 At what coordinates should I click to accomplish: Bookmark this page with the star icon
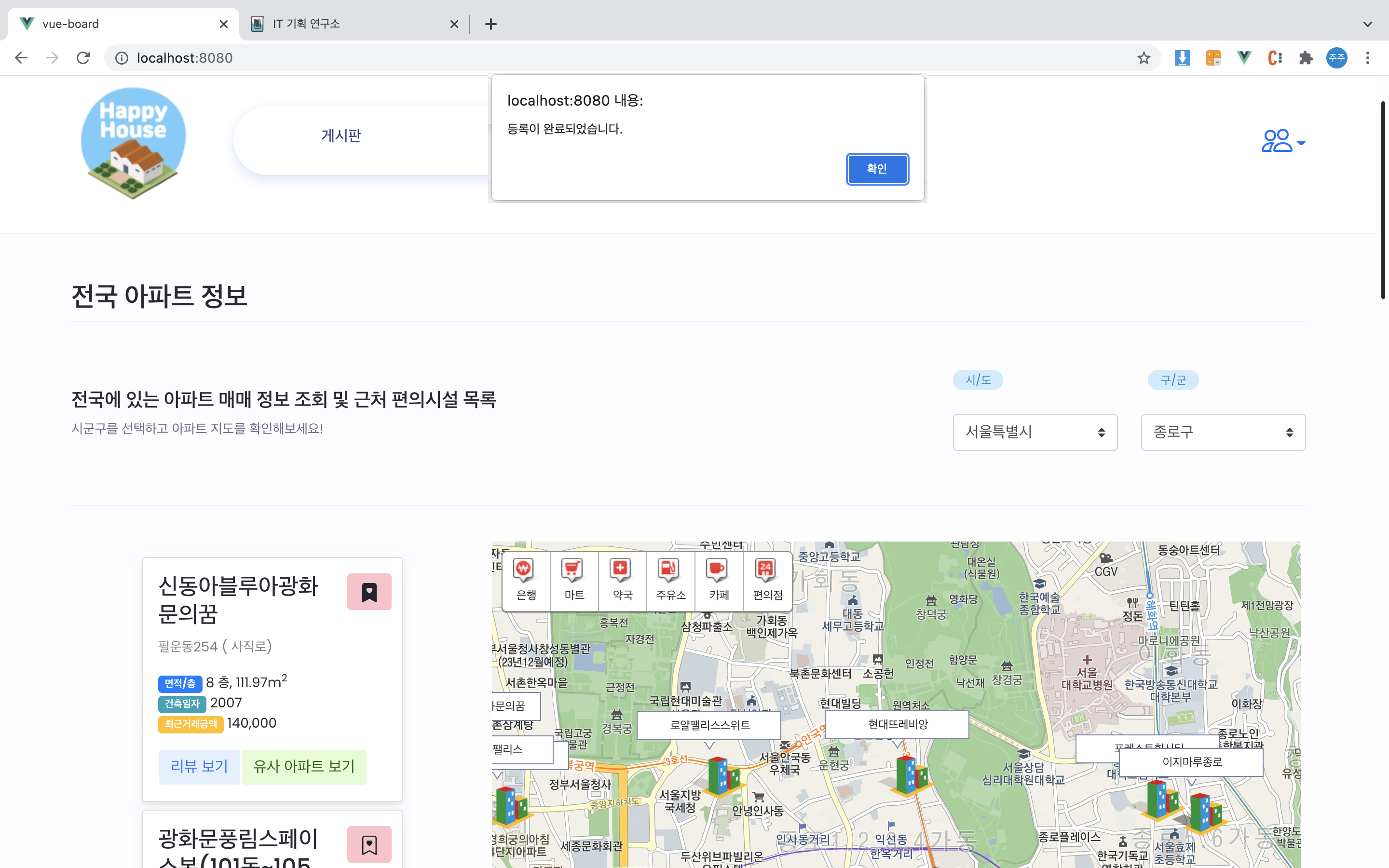[1144, 58]
